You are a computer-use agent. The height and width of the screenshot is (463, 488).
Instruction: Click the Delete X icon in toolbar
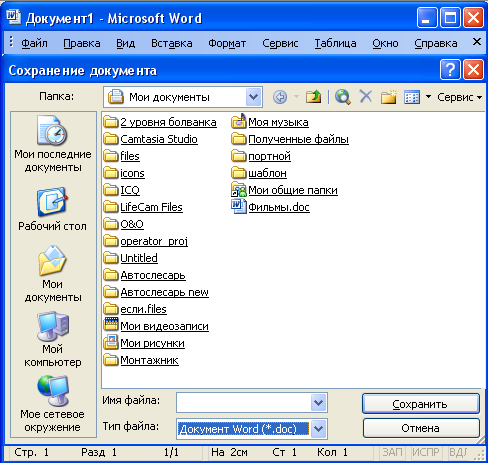[x=366, y=97]
